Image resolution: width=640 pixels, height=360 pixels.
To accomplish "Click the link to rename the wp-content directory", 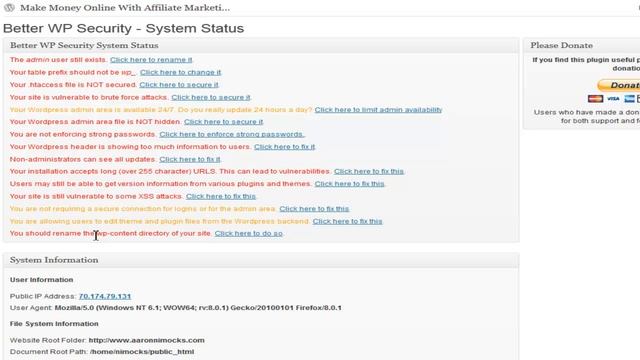I will (249, 233).
